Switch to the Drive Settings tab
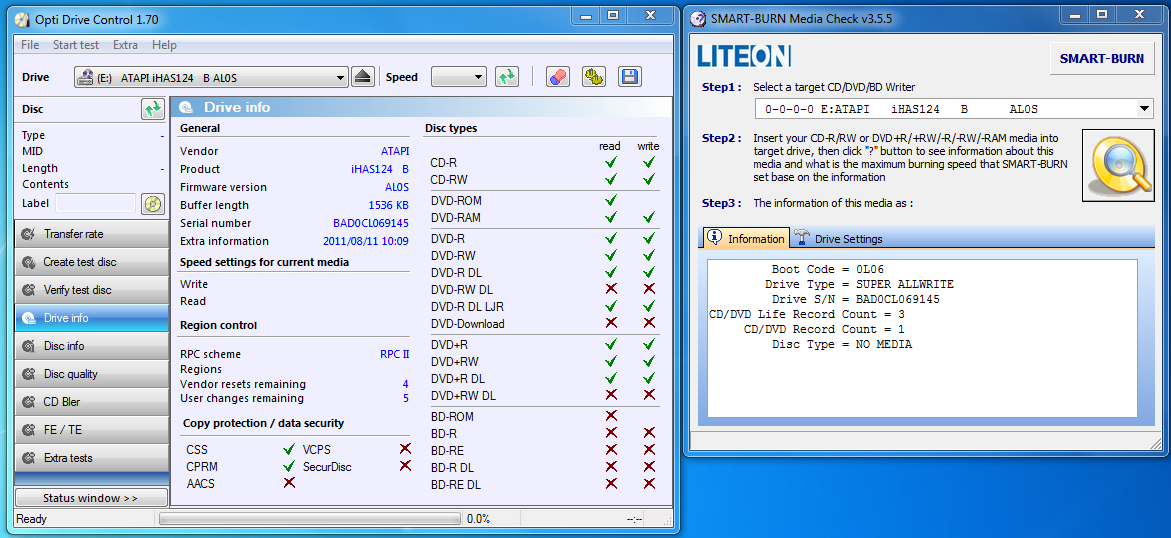The width and height of the screenshot is (1171, 538). point(838,239)
